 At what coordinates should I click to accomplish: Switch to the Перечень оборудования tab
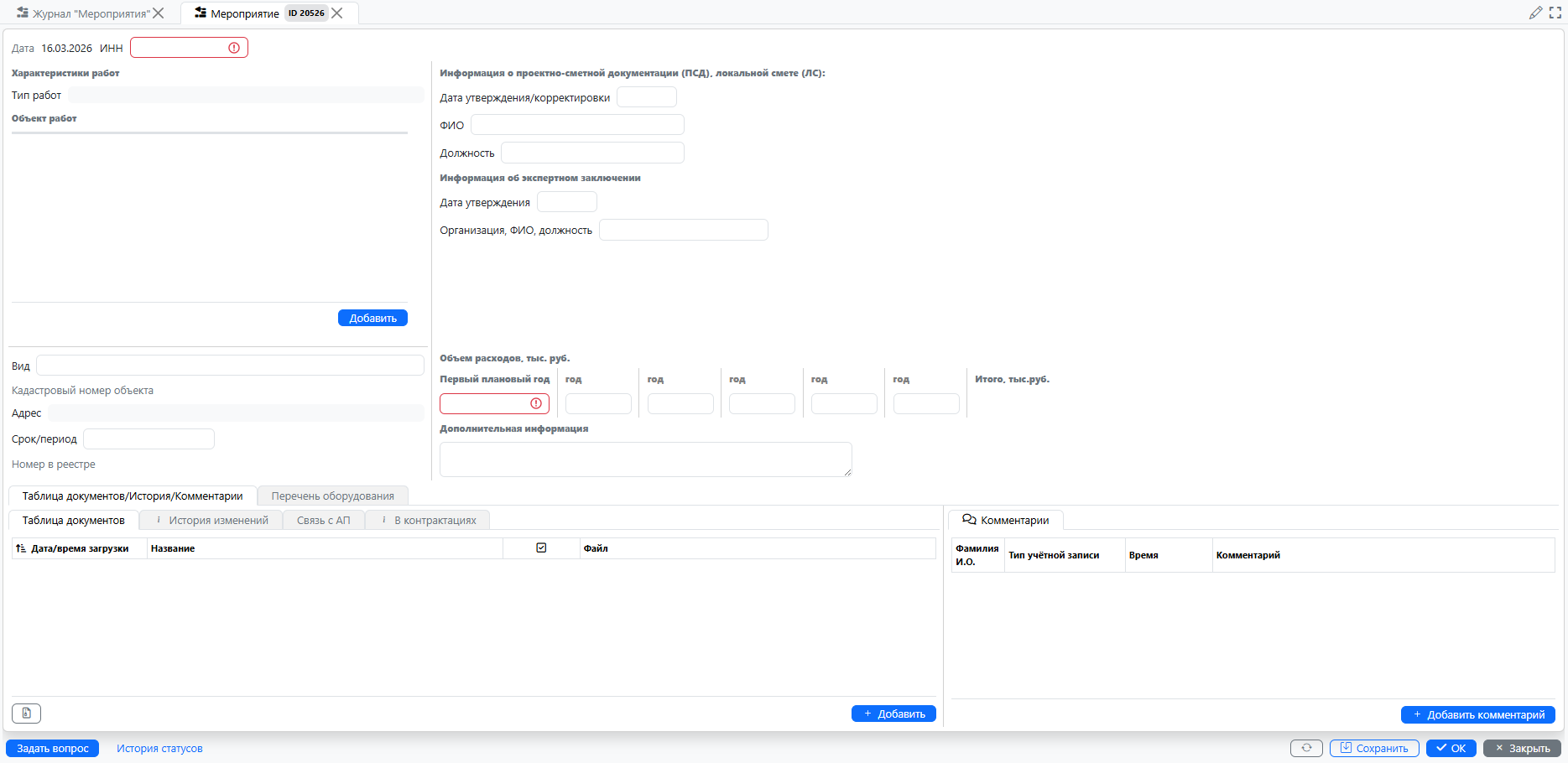(x=332, y=496)
